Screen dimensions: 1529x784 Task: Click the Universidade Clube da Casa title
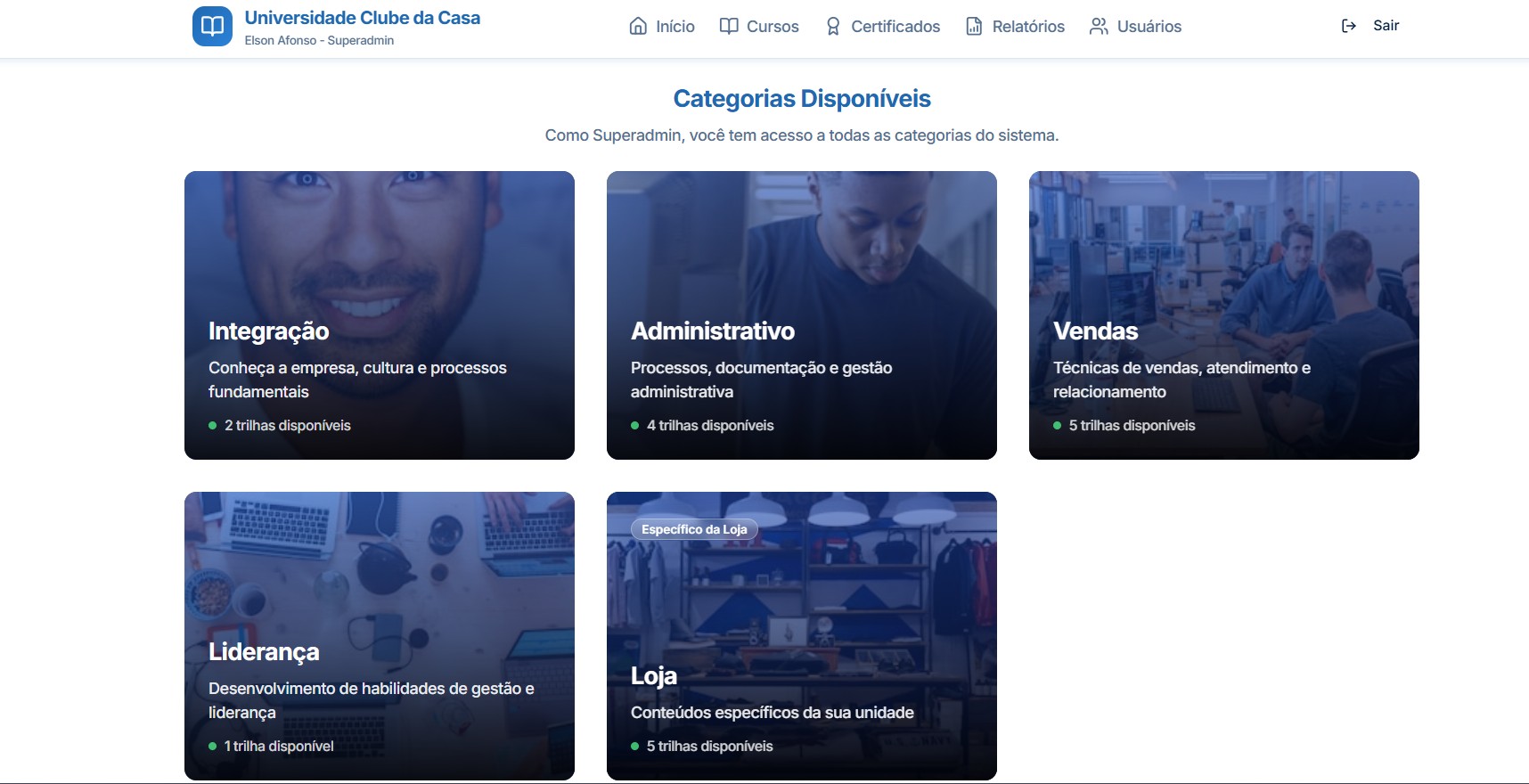[x=363, y=18]
